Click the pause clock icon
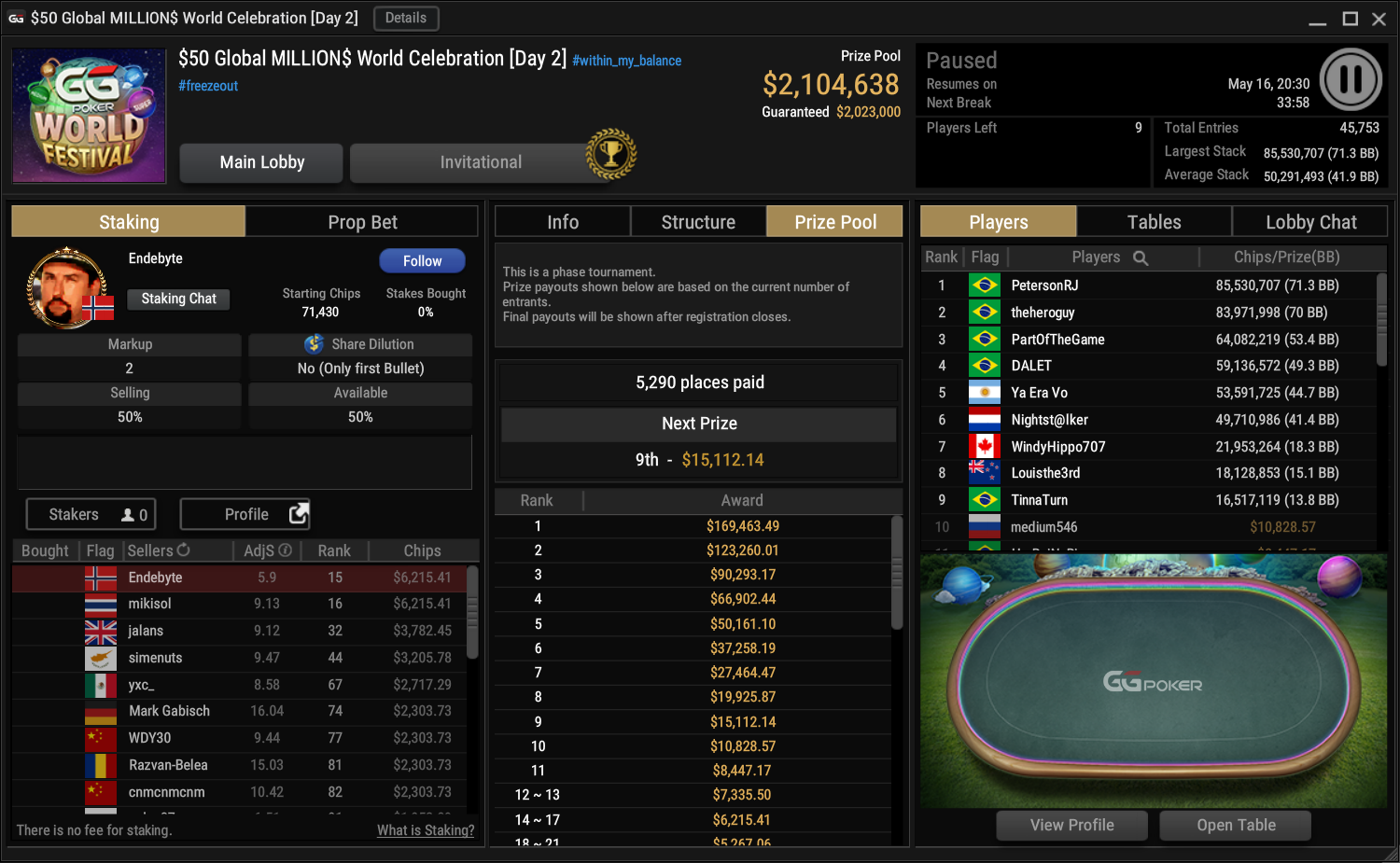 click(x=1351, y=79)
